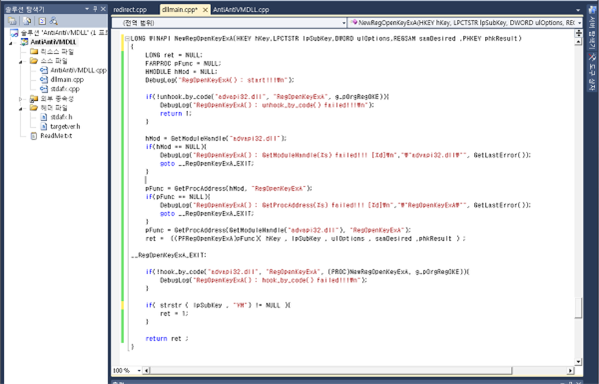Screen dimensions: 599x384
Task: Collapse the 소스 파일 folder
Action: 21,62
